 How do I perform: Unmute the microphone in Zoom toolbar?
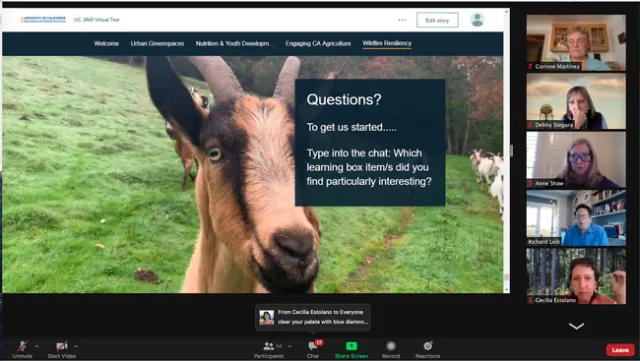(22, 350)
